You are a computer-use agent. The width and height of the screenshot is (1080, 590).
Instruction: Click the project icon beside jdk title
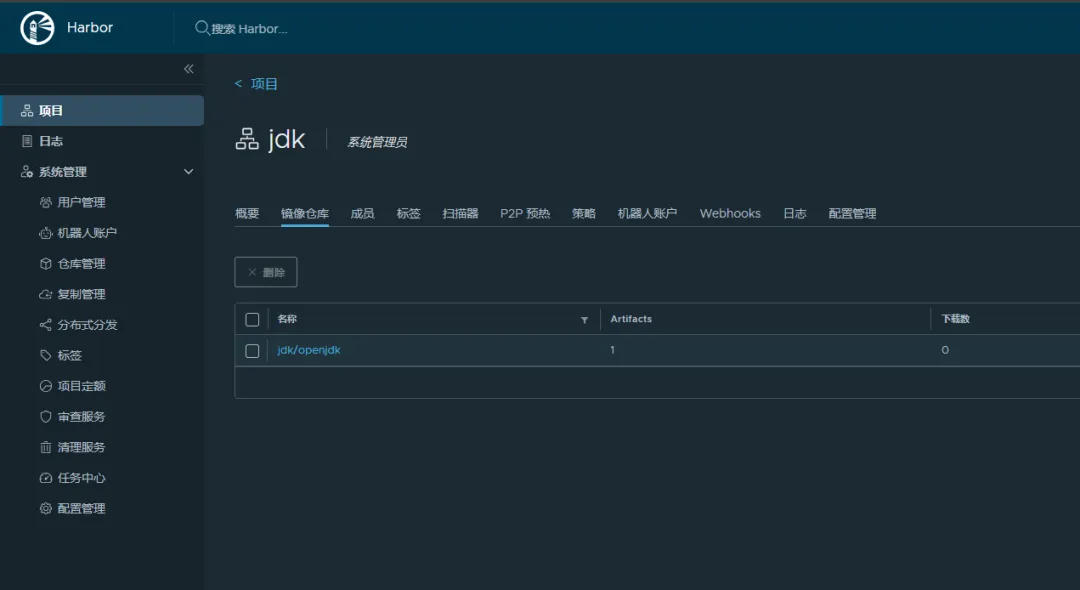pos(247,140)
